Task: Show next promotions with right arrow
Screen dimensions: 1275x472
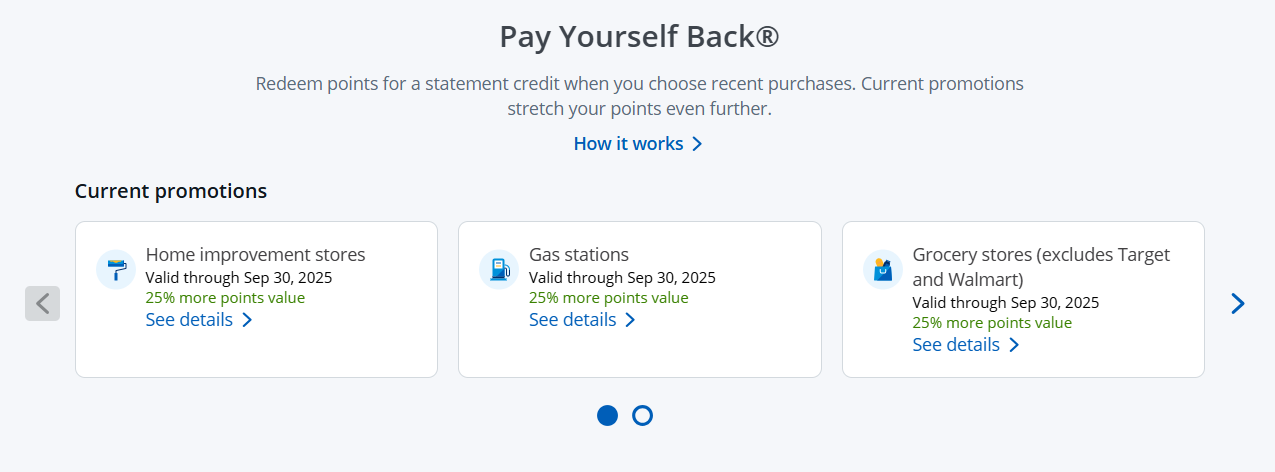Action: (1237, 303)
